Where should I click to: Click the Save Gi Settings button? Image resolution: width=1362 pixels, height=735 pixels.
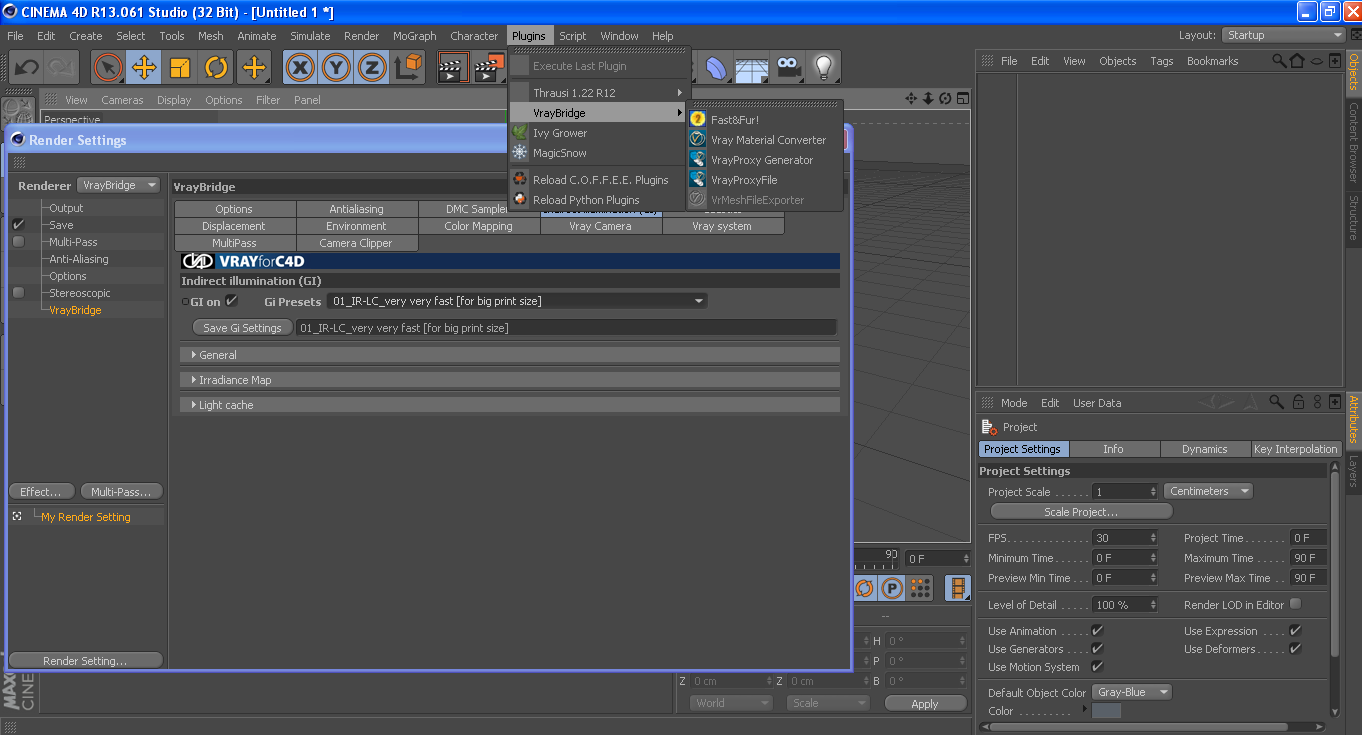pos(242,327)
